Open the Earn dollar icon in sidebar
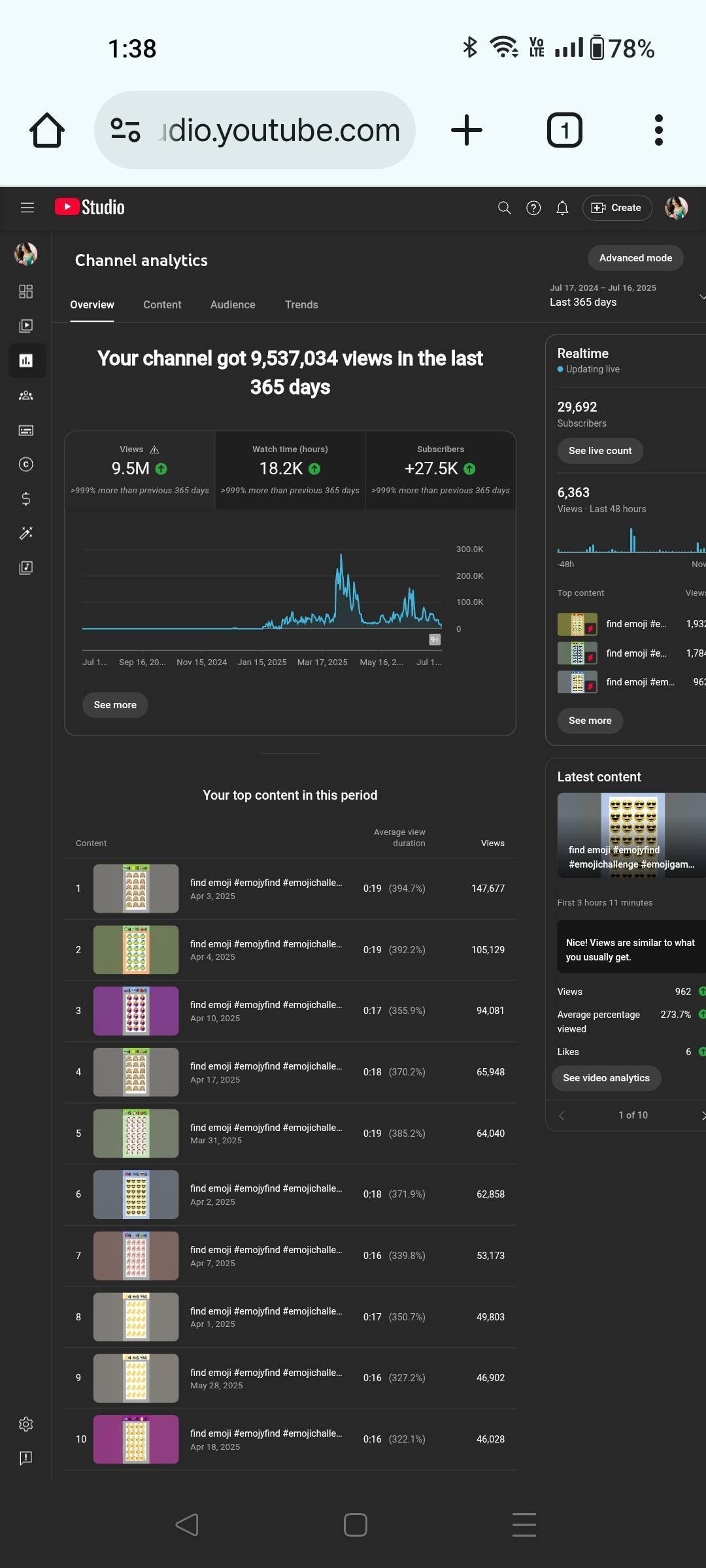Image resolution: width=706 pixels, height=1568 pixels. click(x=26, y=499)
